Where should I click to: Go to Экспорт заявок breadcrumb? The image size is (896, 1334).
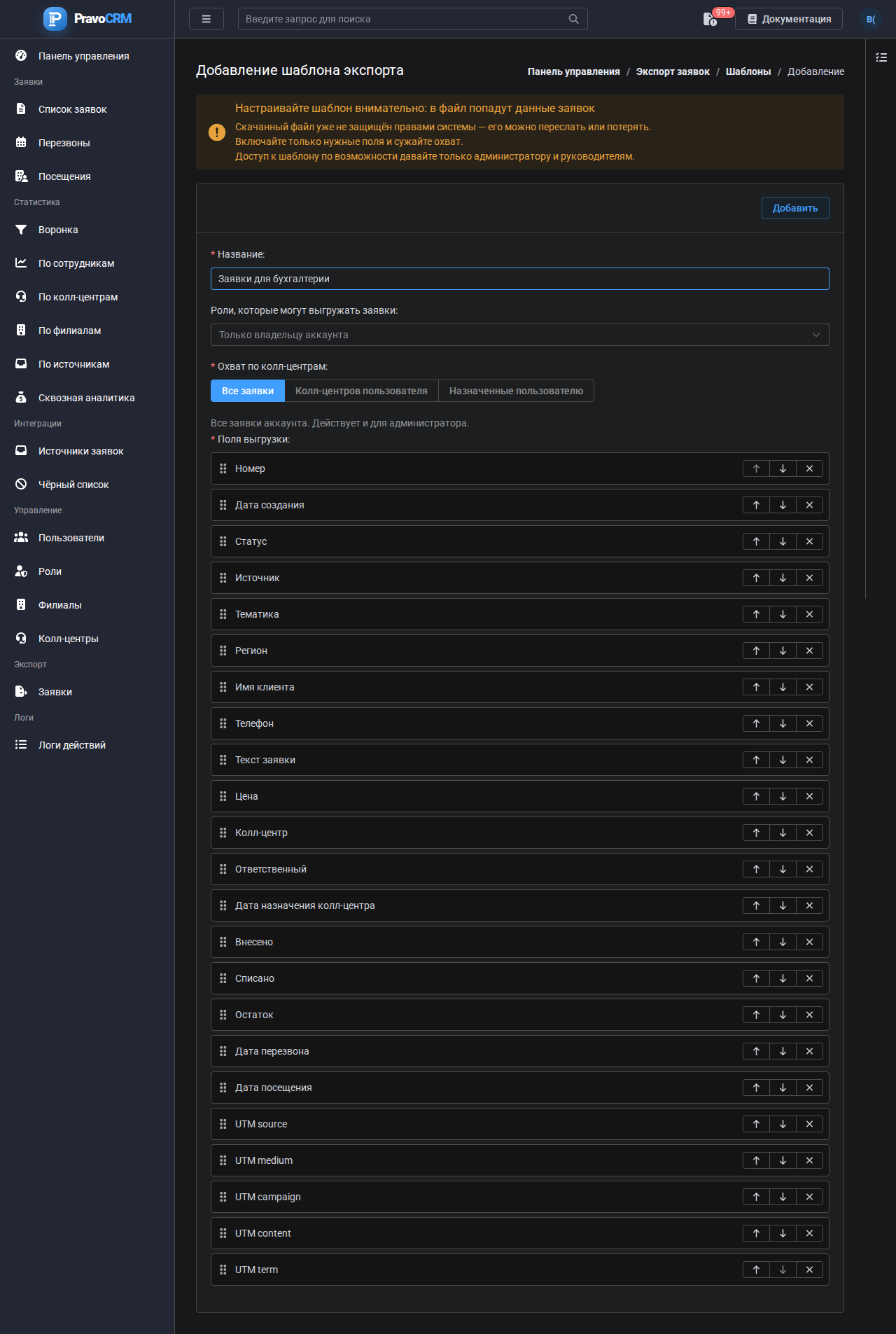(x=673, y=71)
